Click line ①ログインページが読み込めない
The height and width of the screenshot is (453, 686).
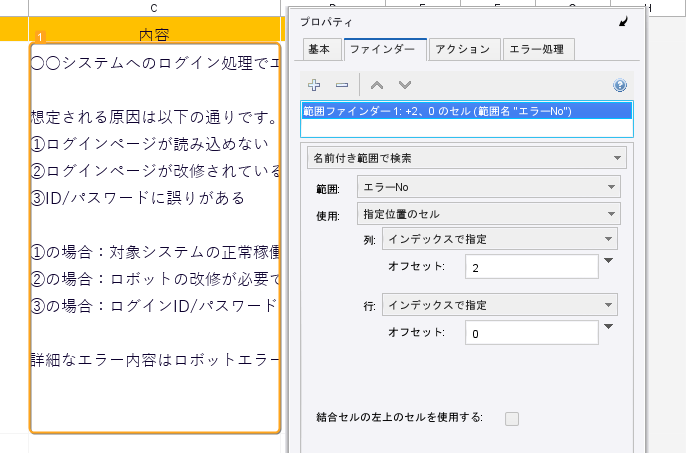[x=150, y=144]
